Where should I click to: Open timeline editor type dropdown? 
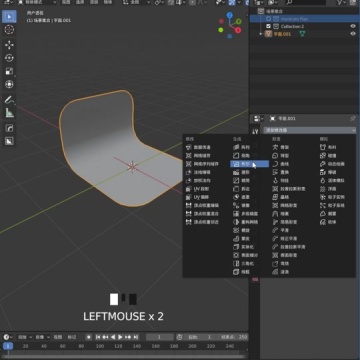[x=8, y=337]
